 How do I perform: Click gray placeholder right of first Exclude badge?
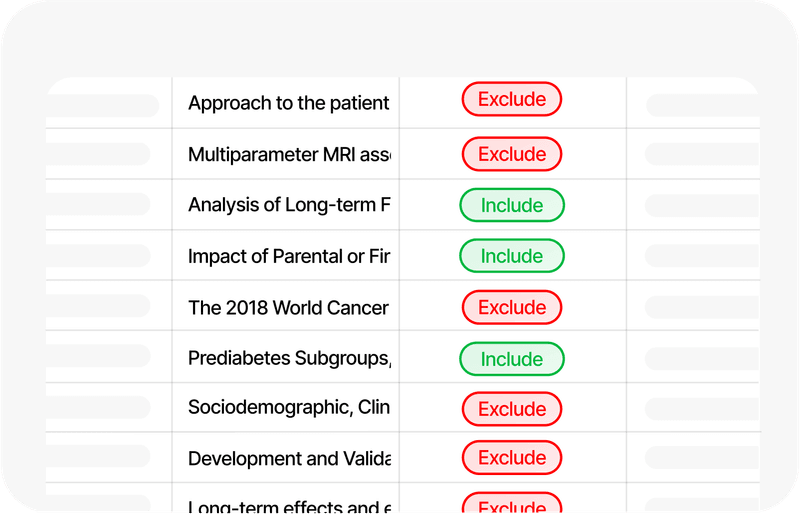(x=700, y=105)
